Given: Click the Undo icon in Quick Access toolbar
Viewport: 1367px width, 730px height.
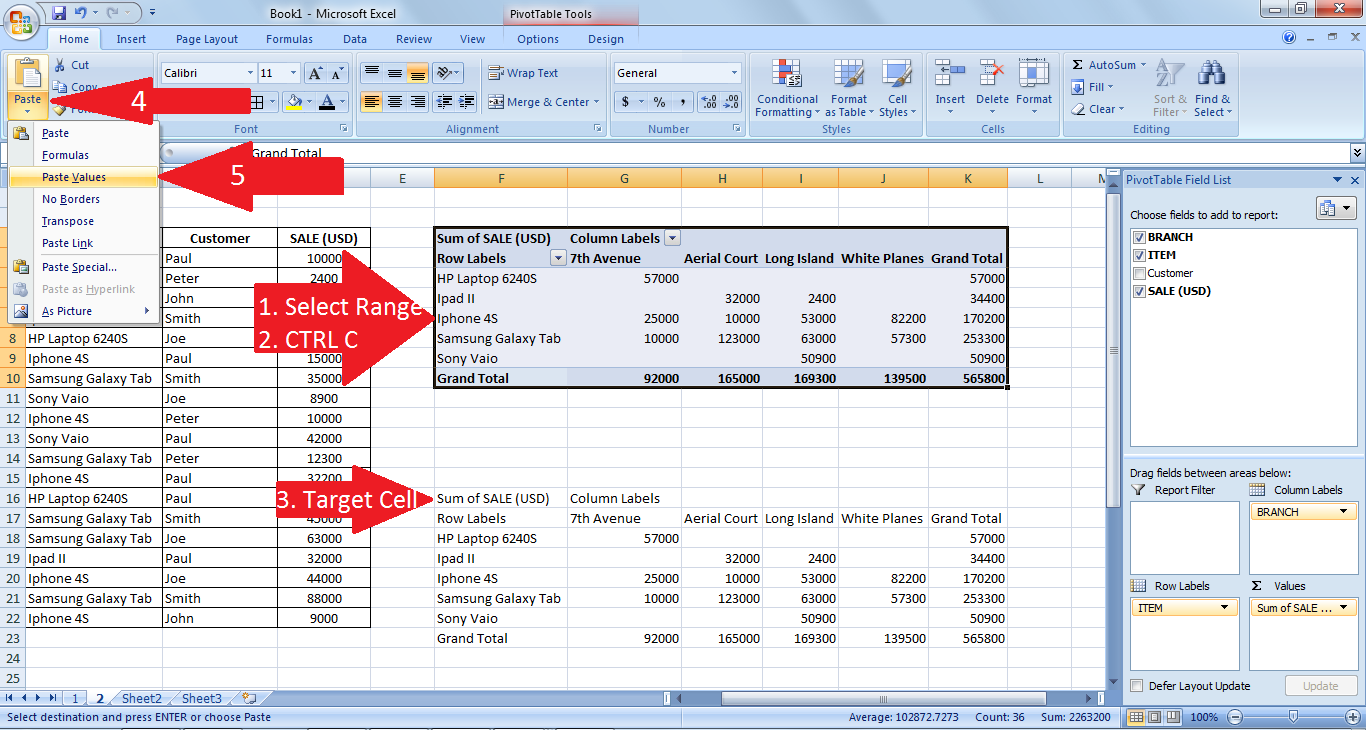Looking at the screenshot, I should click(x=80, y=13).
